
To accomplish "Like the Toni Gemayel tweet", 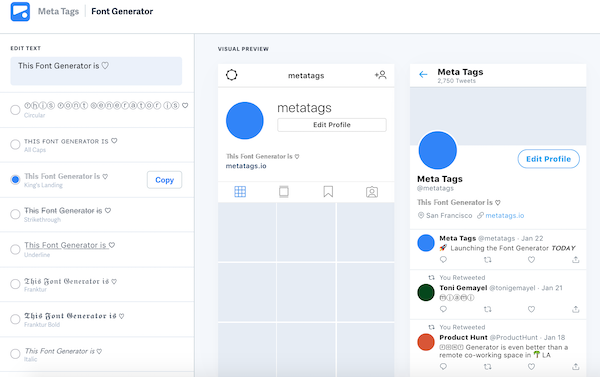I will click(532, 309).
